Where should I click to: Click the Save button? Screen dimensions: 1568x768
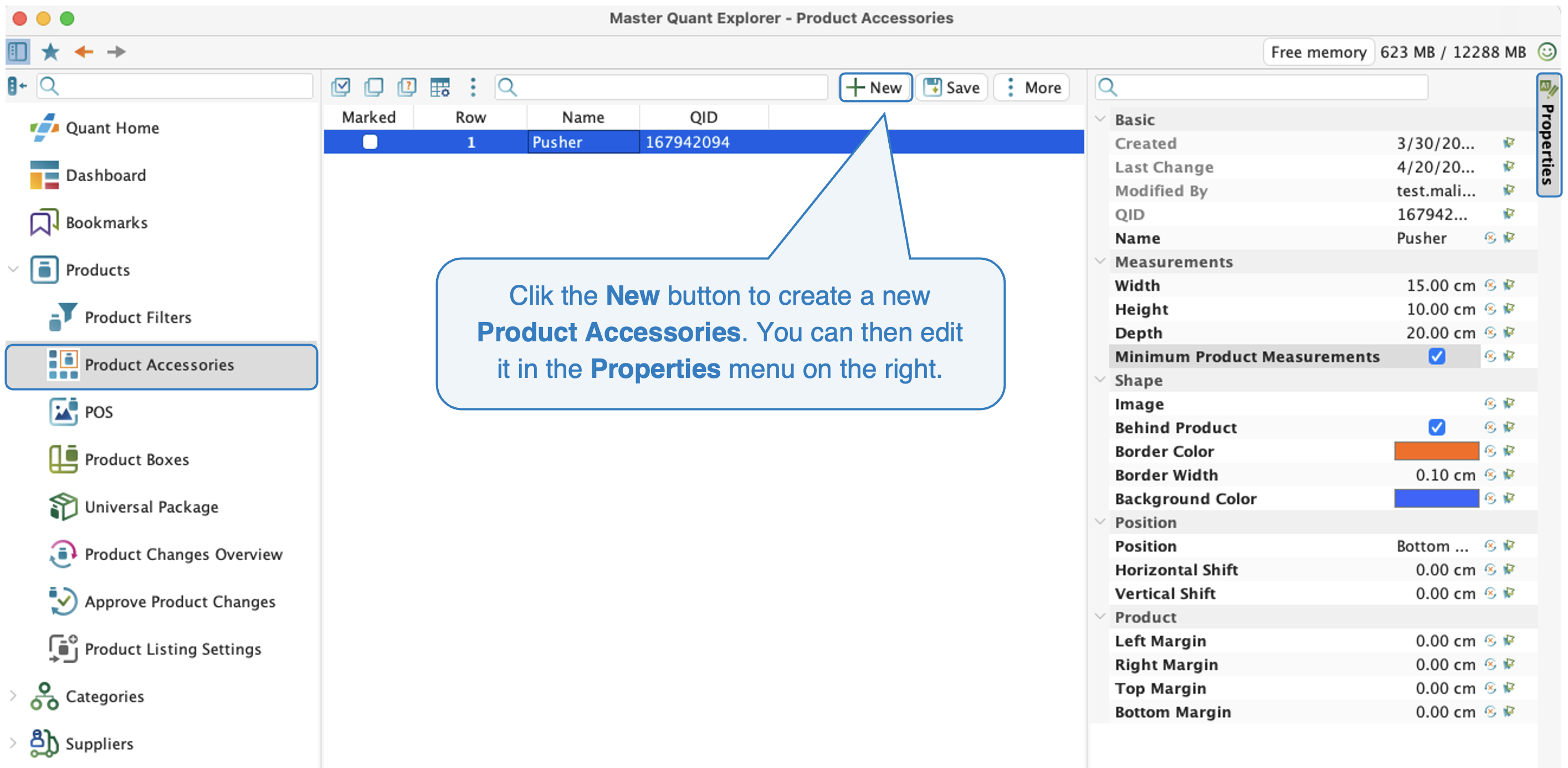point(951,87)
